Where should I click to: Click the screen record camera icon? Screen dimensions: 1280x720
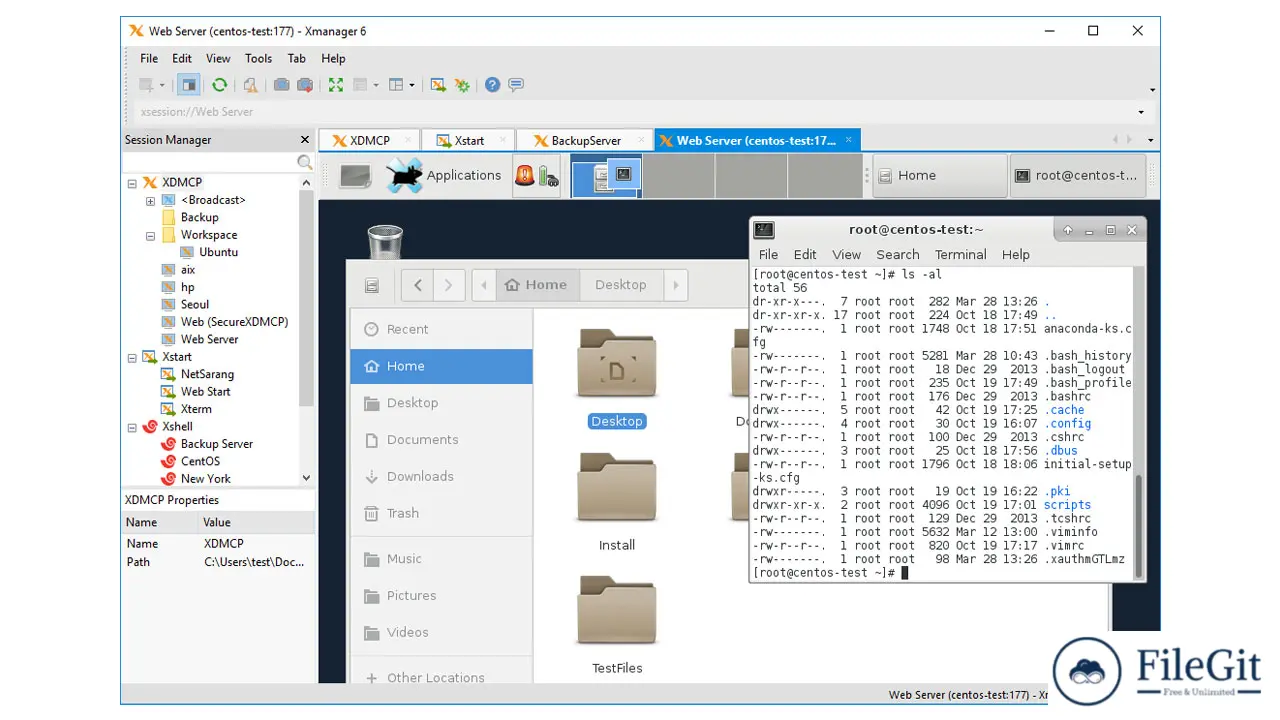[x=305, y=85]
